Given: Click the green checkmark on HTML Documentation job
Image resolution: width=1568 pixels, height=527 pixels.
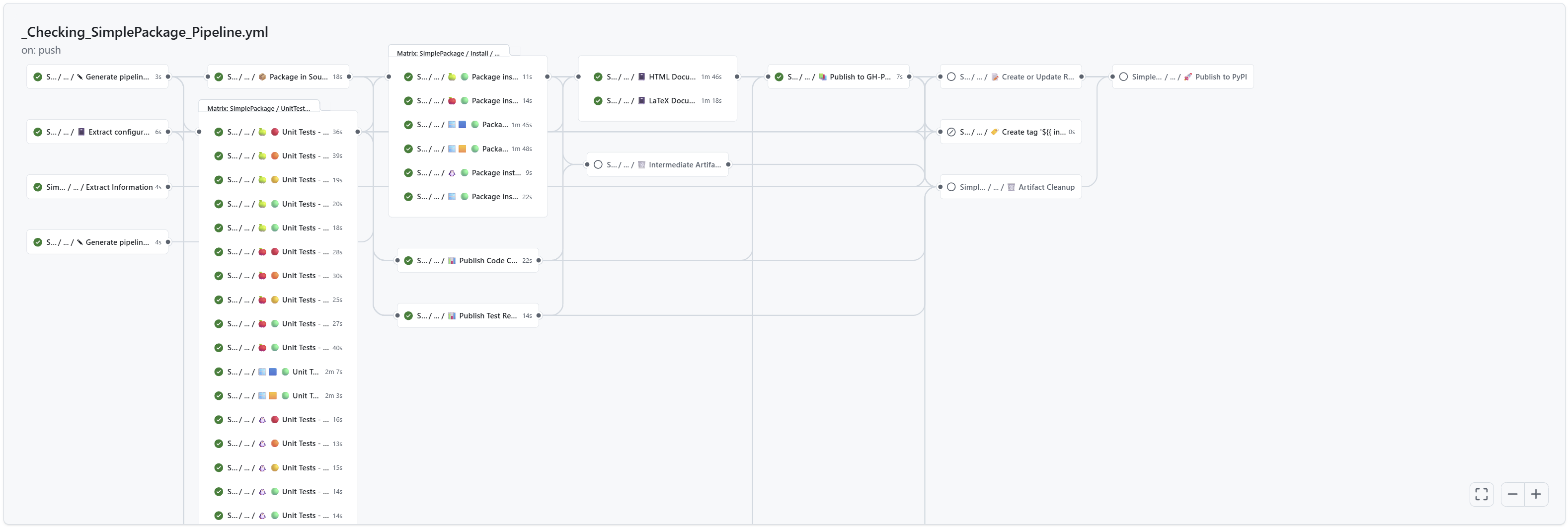Looking at the screenshot, I should point(598,76).
